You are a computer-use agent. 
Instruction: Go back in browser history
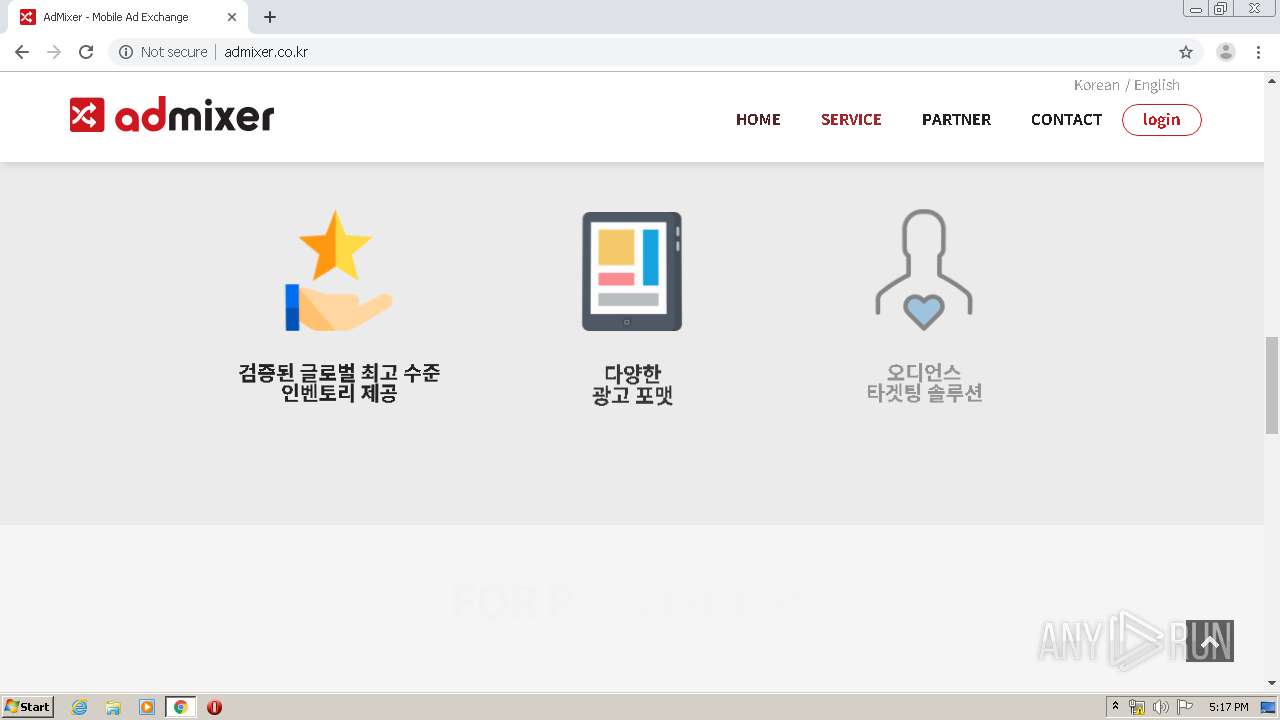coord(22,52)
